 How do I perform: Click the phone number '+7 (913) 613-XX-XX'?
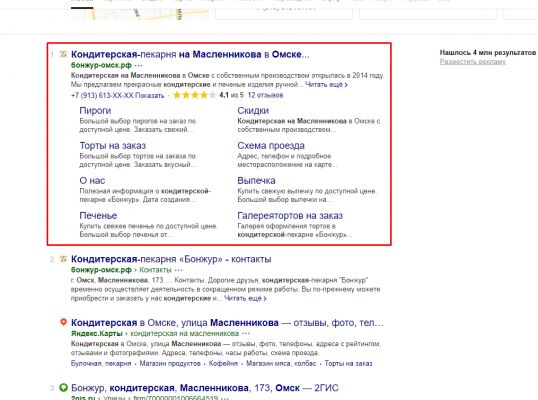(x=102, y=95)
